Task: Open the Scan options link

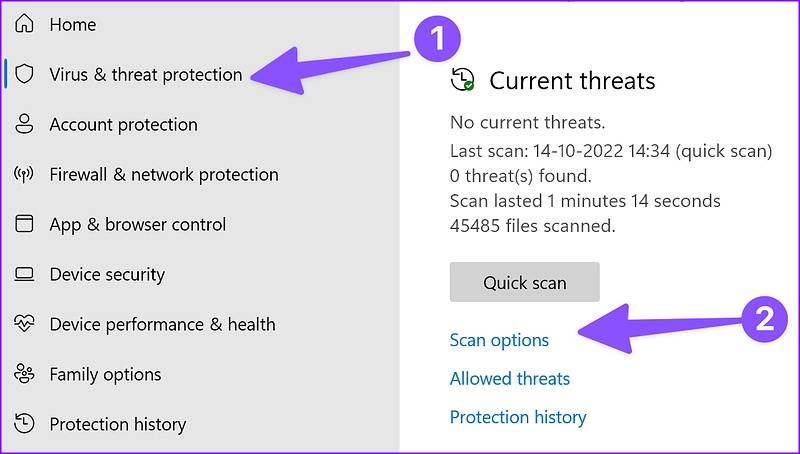Action: coord(499,340)
